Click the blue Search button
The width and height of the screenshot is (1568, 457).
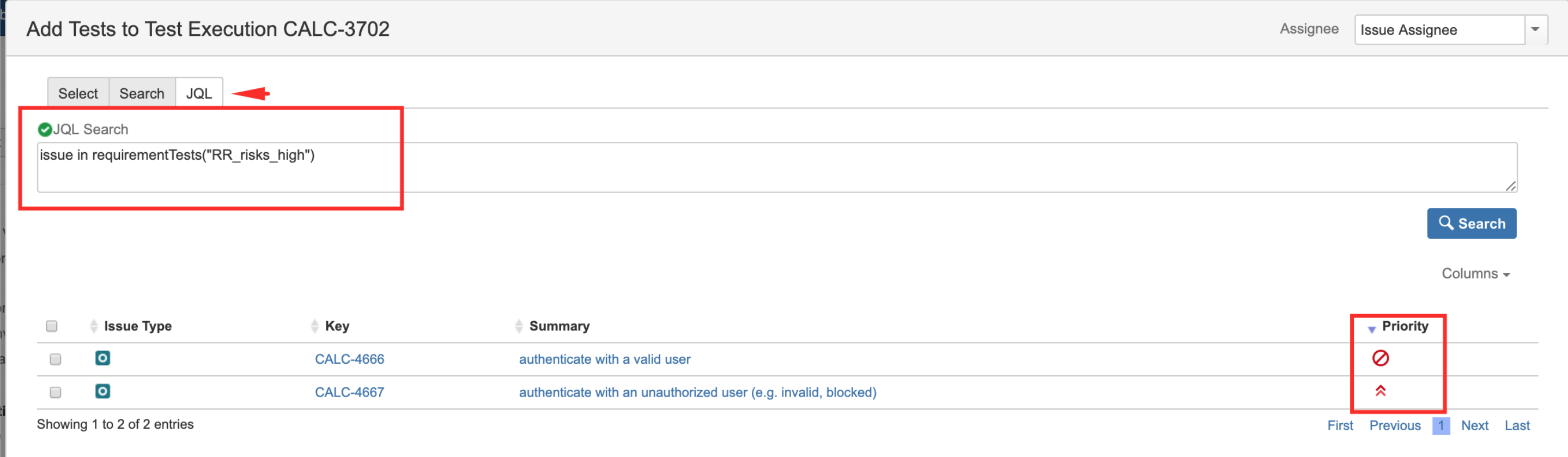click(1472, 224)
